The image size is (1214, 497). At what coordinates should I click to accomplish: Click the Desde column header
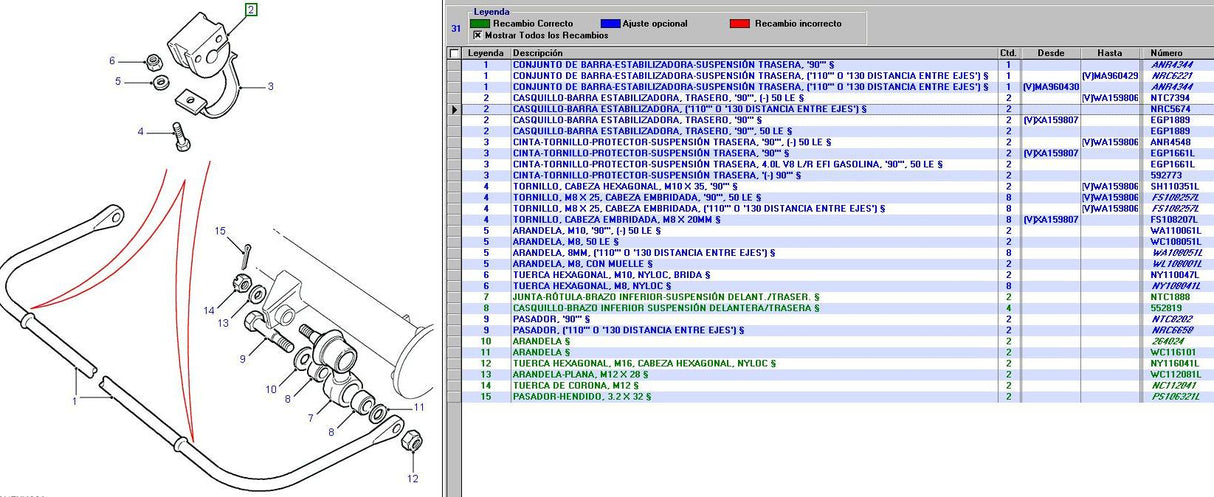[1050, 53]
